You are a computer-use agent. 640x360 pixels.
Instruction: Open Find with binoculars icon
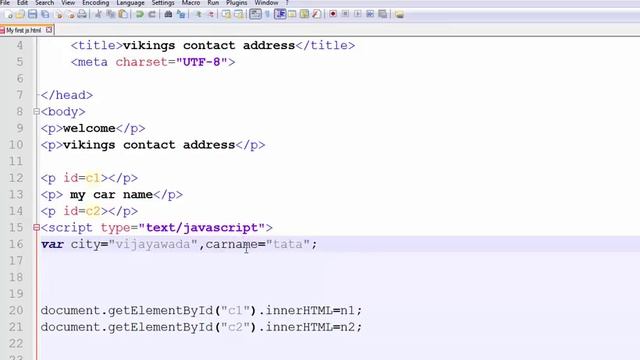click(168, 14)
